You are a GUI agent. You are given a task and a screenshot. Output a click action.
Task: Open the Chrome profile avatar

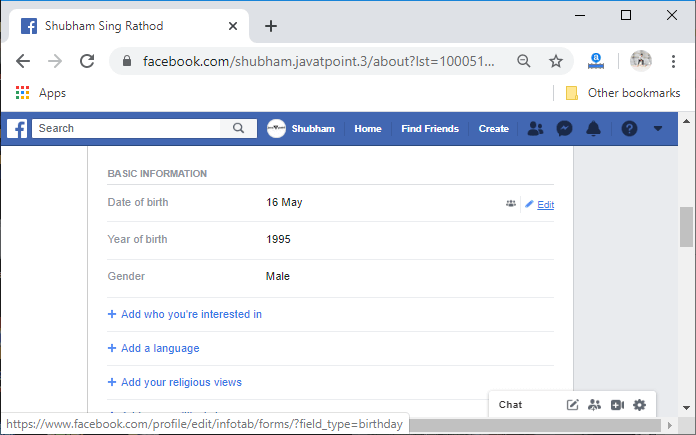click(x=641, y=61)
